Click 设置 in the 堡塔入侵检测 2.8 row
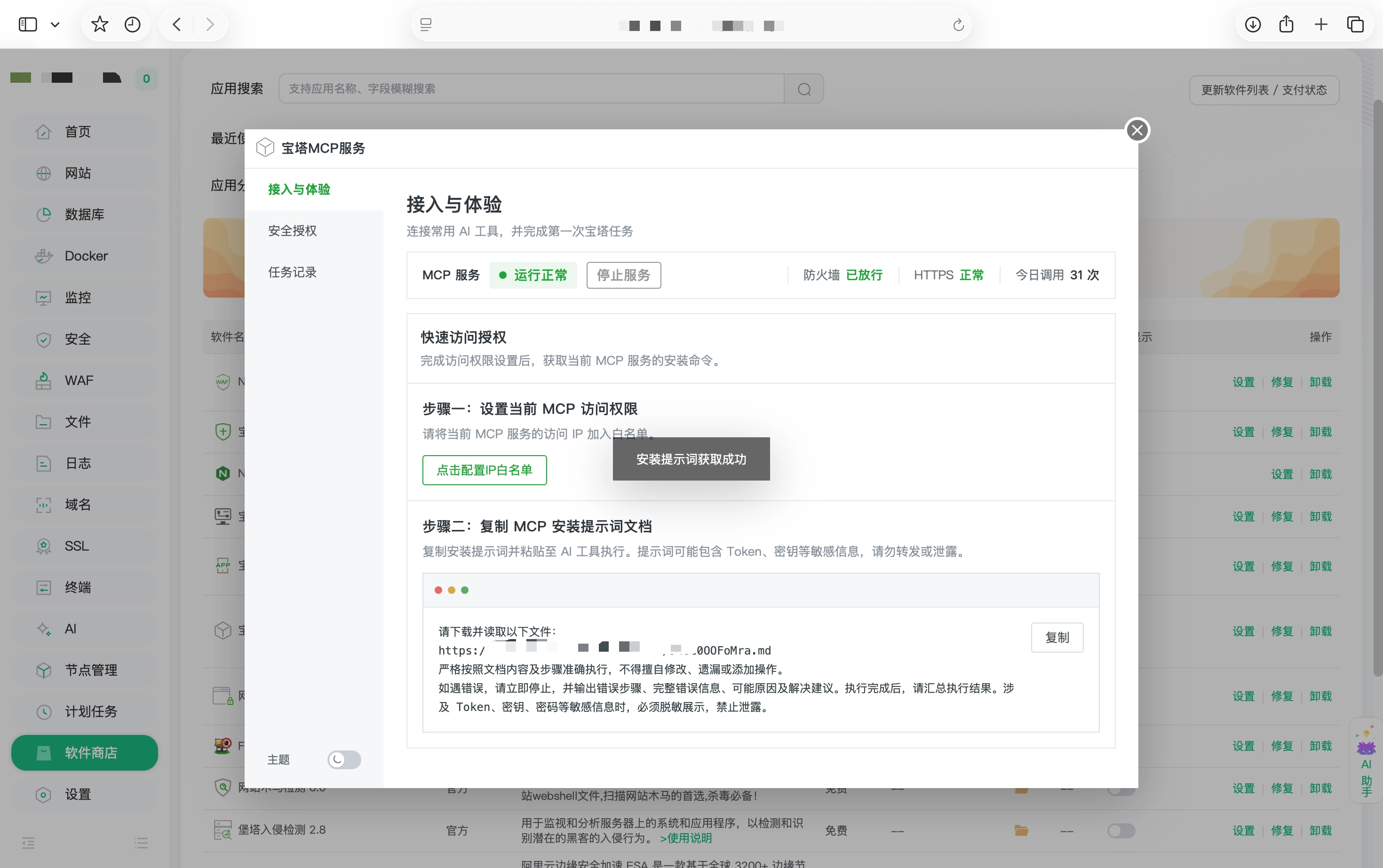 (1243, 831)
